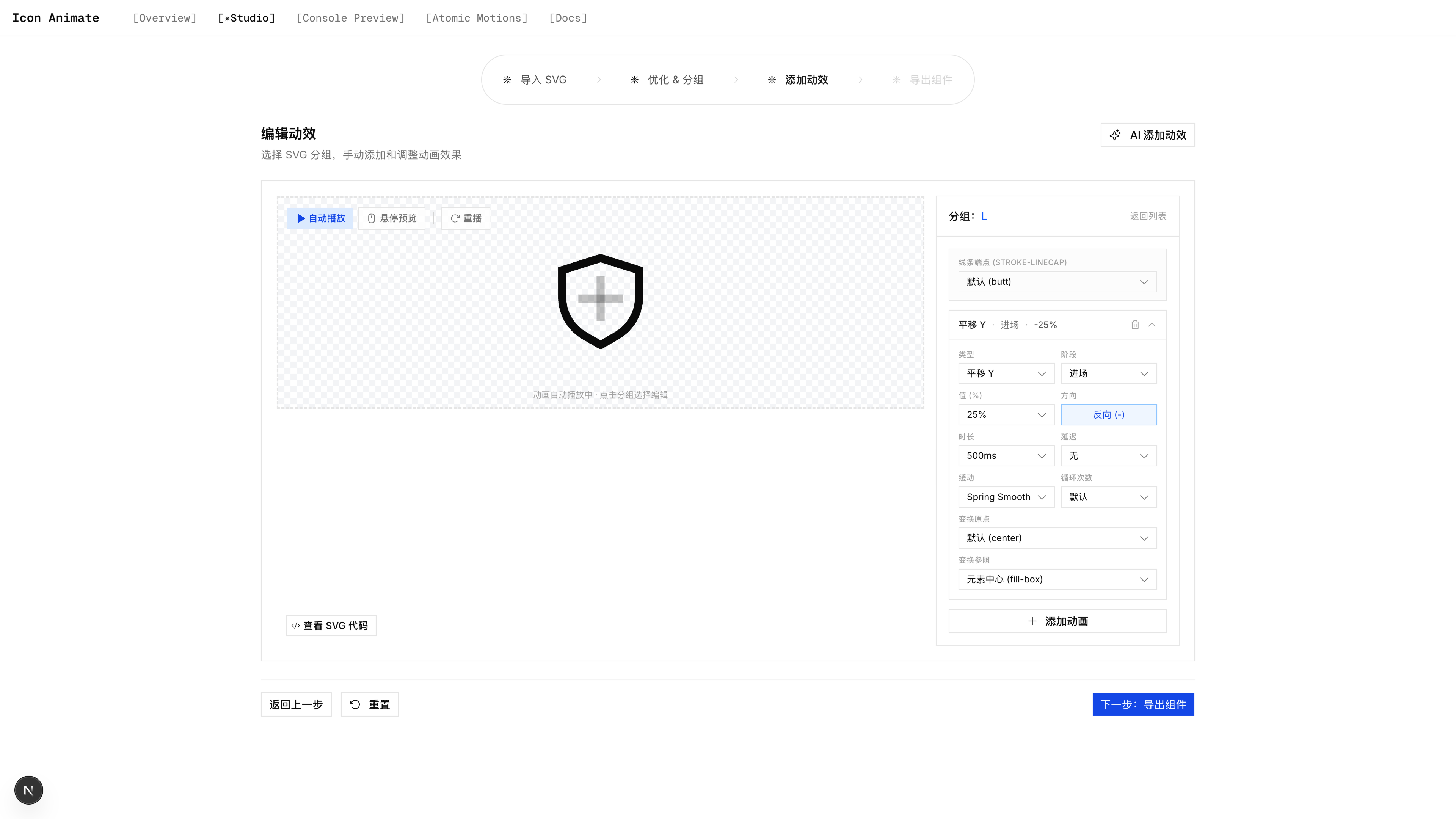The image size is (1456, 819).
Task: Open the Console Preview tab
Action: pos(350,18)
